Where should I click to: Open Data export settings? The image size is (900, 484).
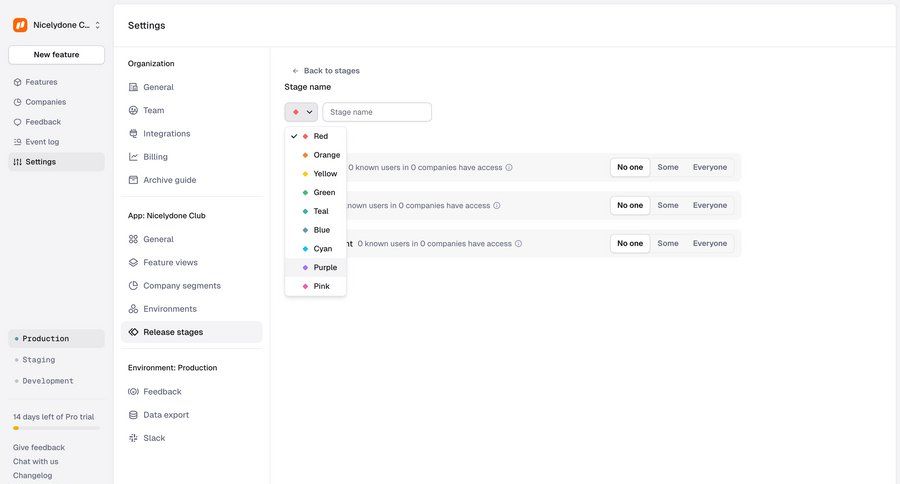pos(192,415)
